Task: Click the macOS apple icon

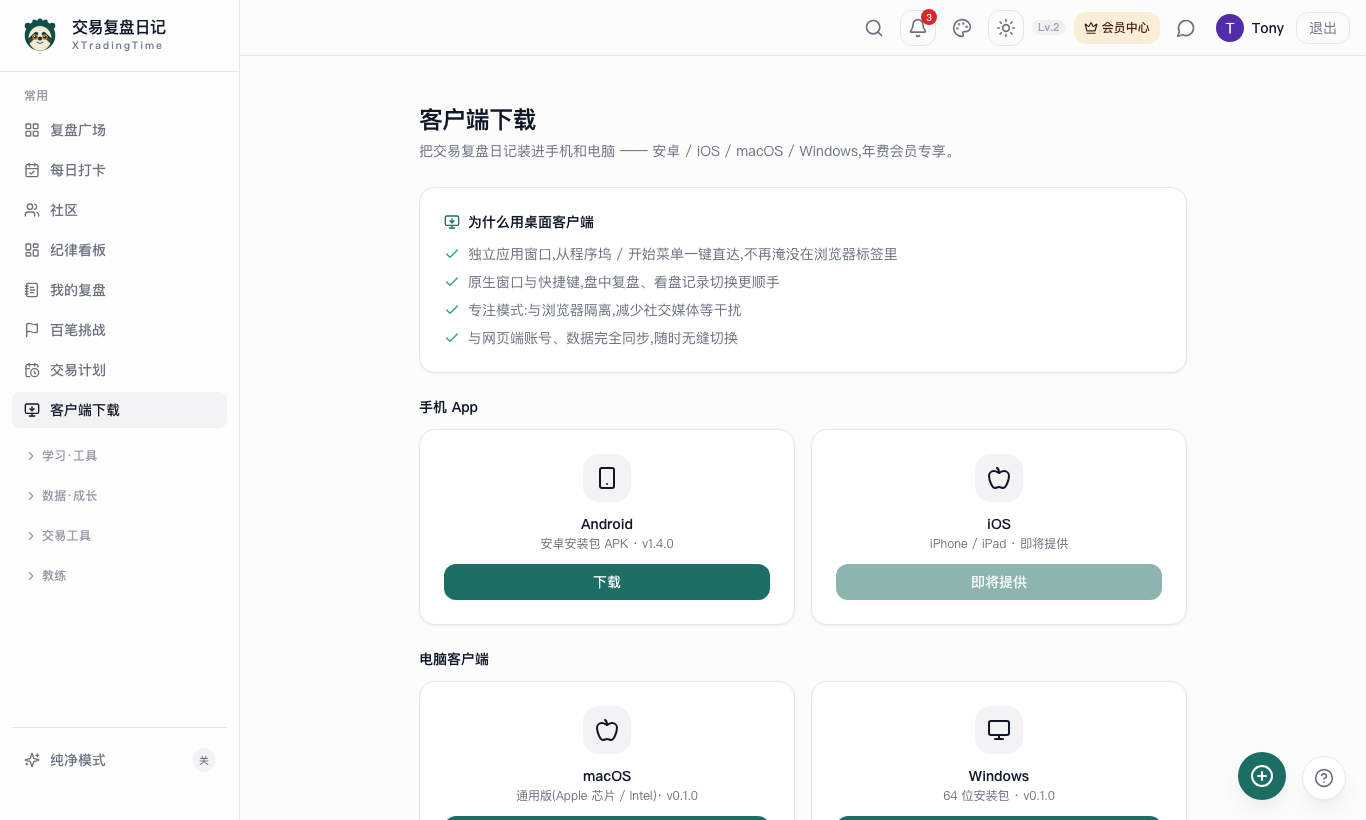Action: (607, 730)
